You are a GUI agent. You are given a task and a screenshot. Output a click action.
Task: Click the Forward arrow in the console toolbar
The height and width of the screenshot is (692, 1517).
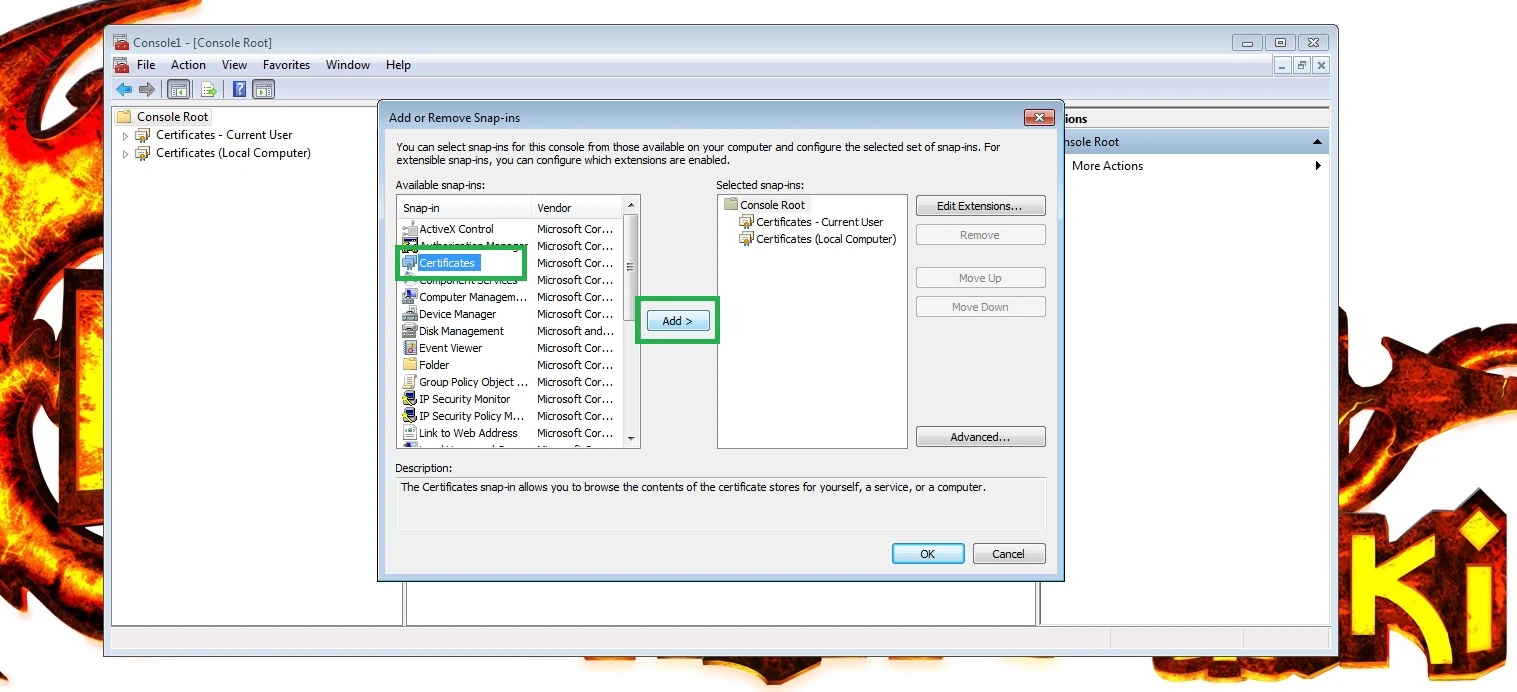pos(147,89)
